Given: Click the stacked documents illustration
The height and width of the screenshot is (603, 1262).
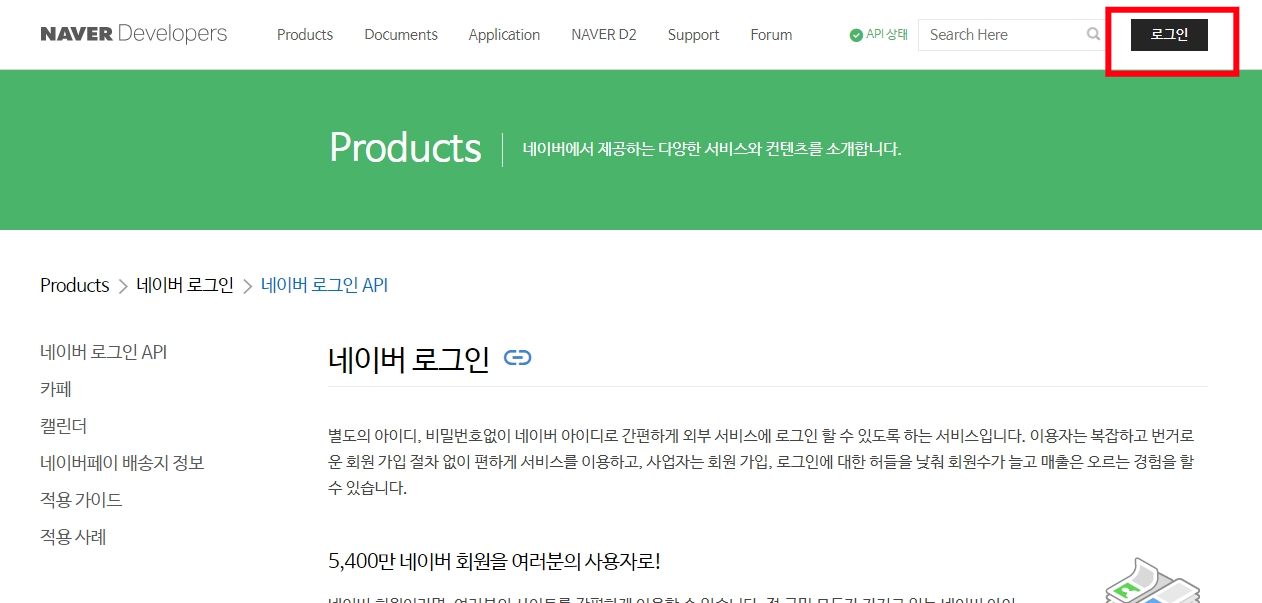Looking at the screenshot, I should 1153,580.
